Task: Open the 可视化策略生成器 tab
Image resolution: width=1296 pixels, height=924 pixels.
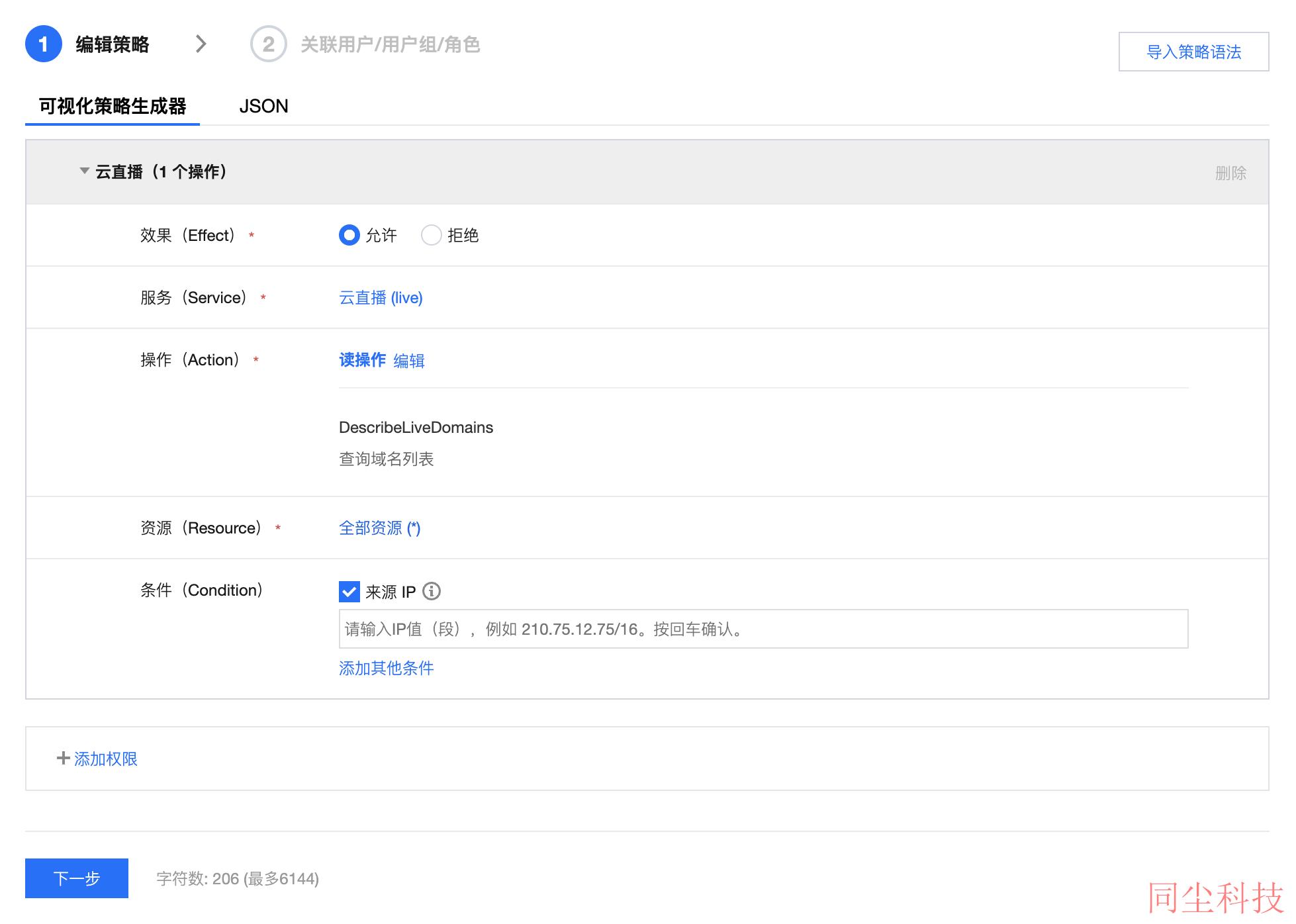Action: [113, 106]
